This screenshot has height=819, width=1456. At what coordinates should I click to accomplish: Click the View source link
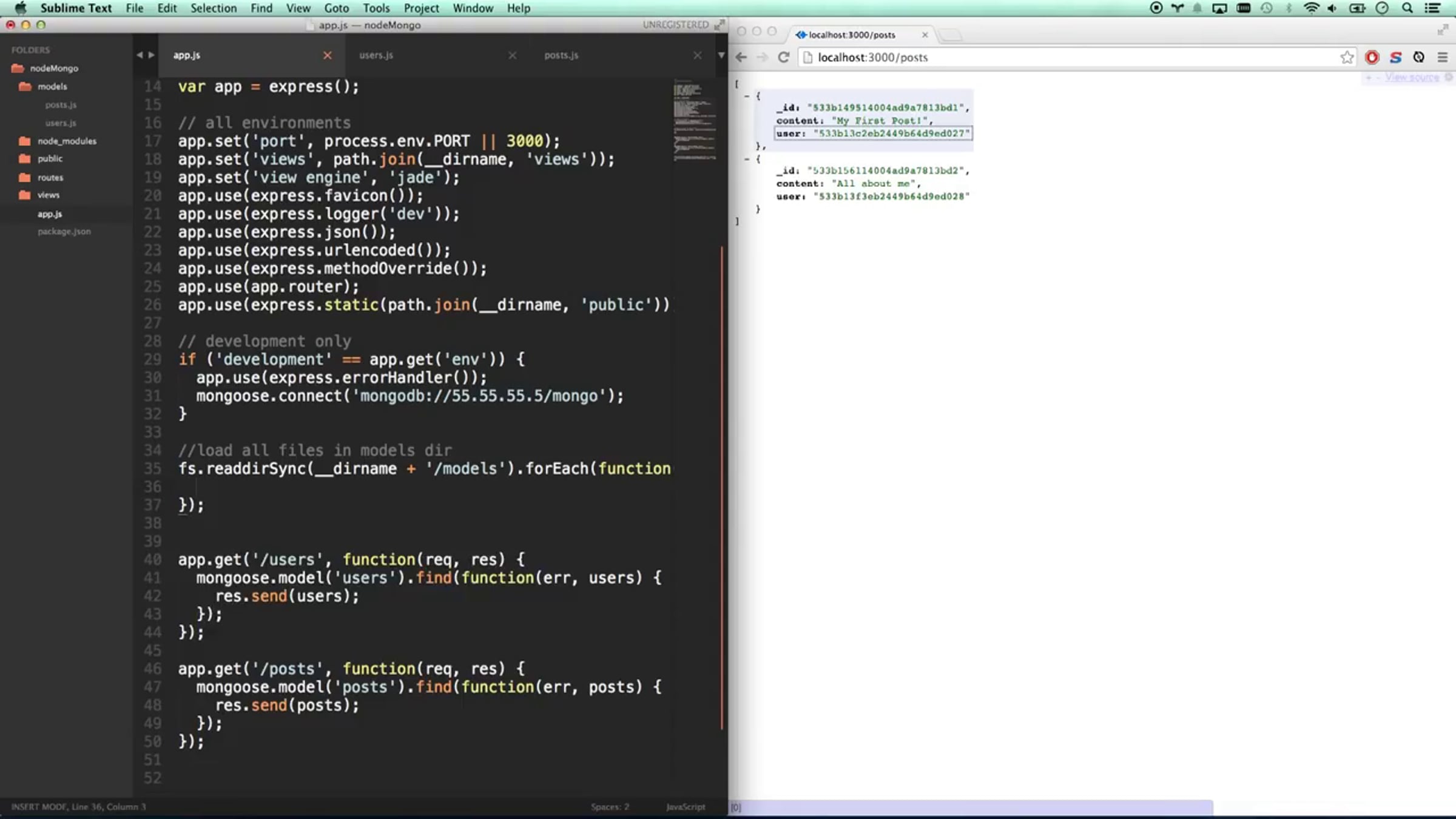tap(1411, 78)
